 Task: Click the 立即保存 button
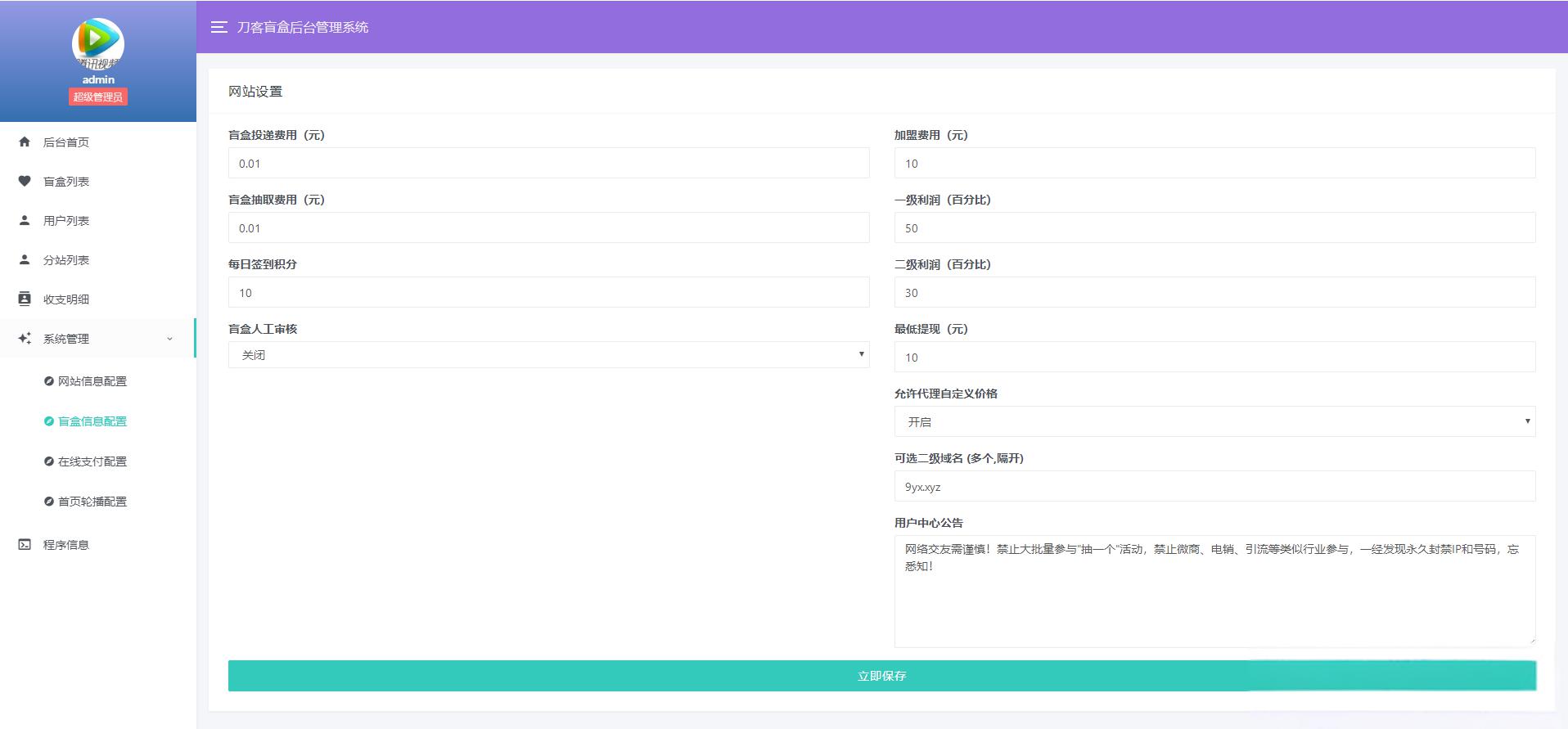(881, 676)
